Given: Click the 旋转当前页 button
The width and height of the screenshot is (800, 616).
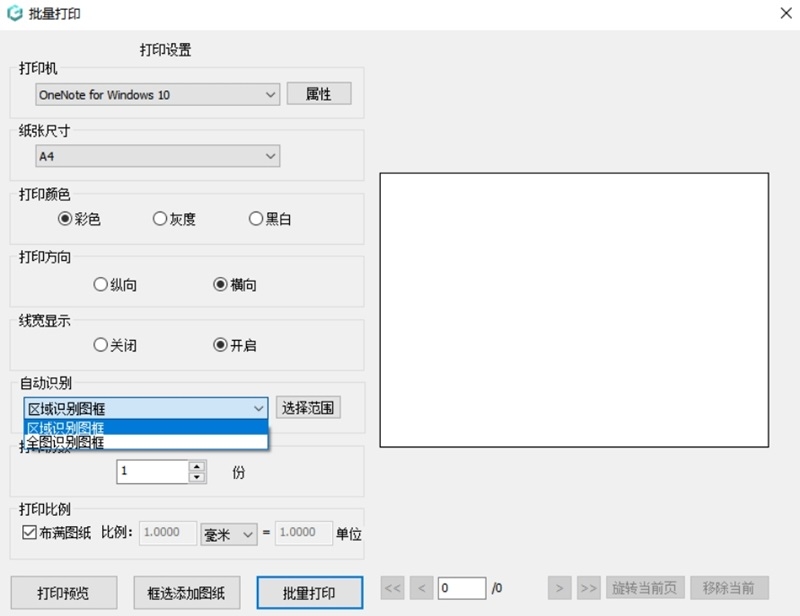Looking at the screenshot, I should [x=645, y=588].
